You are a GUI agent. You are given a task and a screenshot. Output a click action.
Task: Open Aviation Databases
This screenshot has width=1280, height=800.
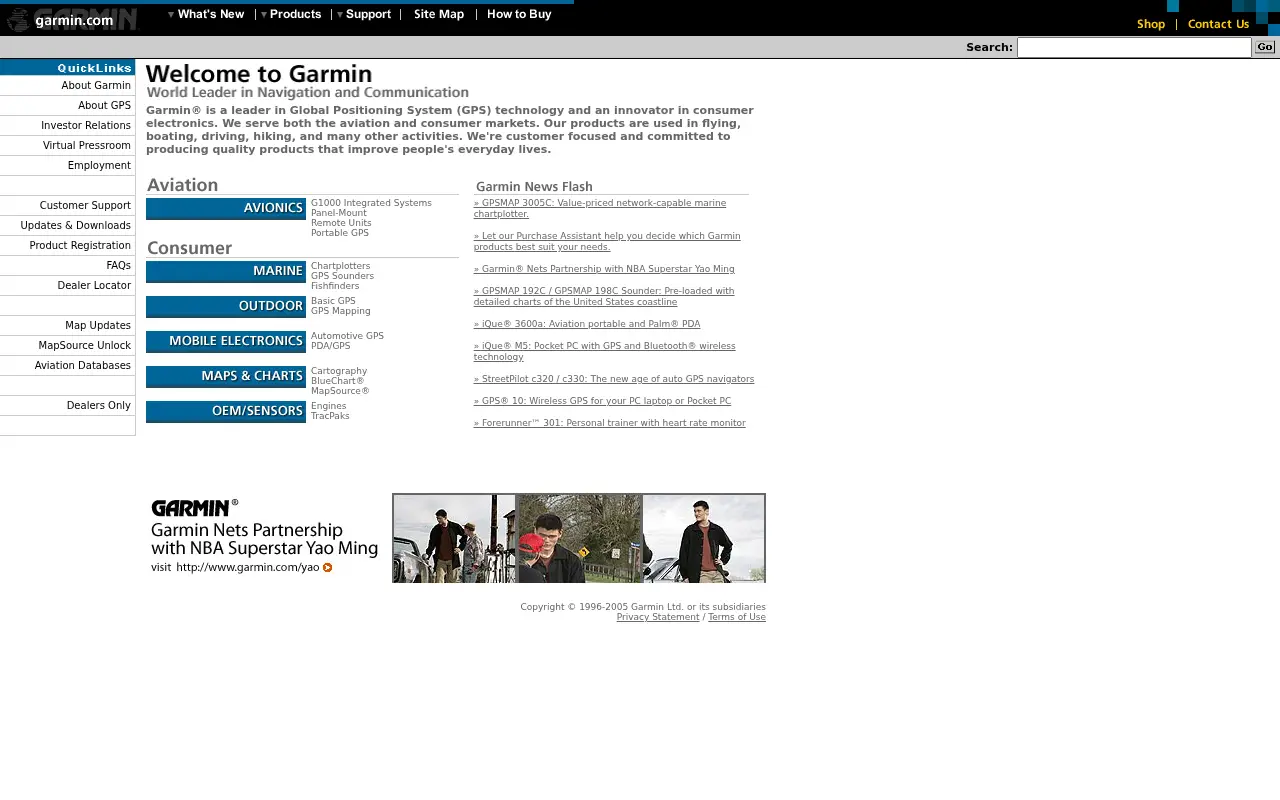(x=83, y=366)
